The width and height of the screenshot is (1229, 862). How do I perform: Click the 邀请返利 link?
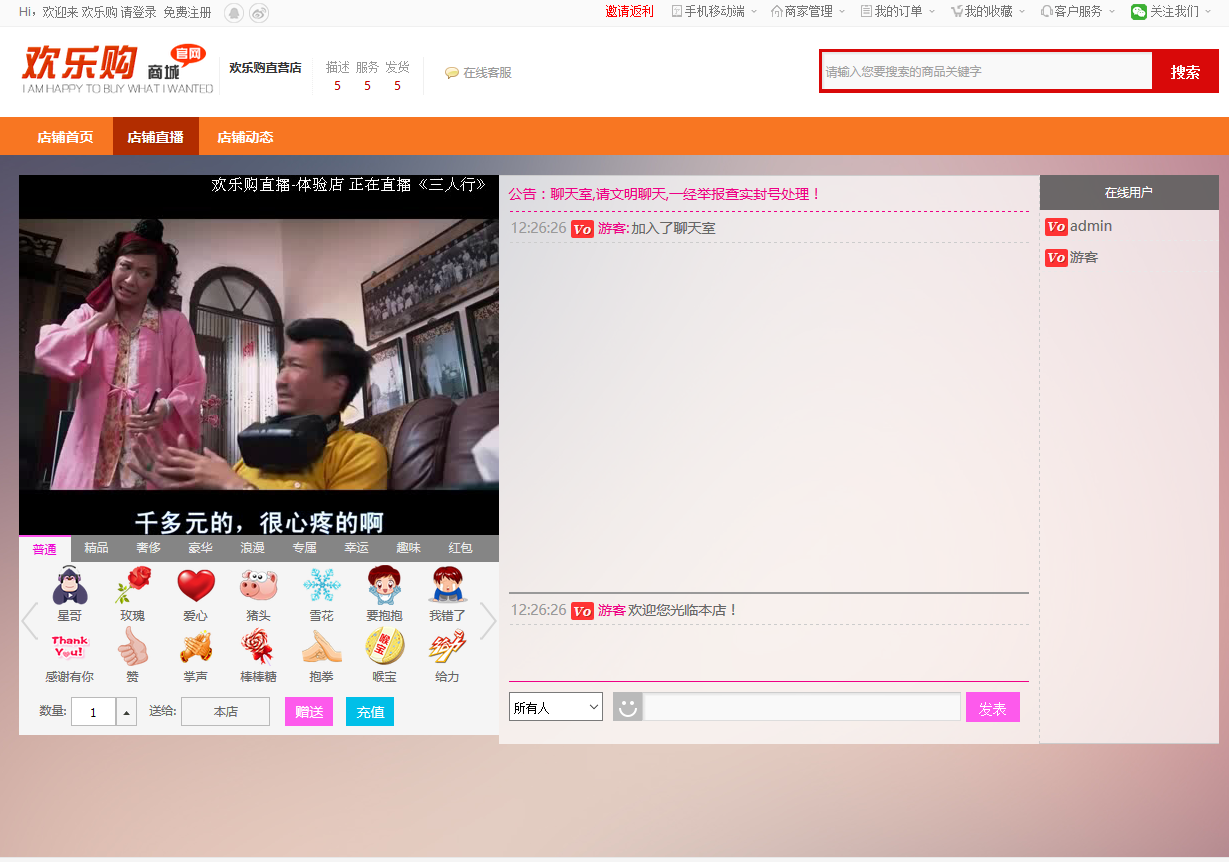click(x=630, y=12)
